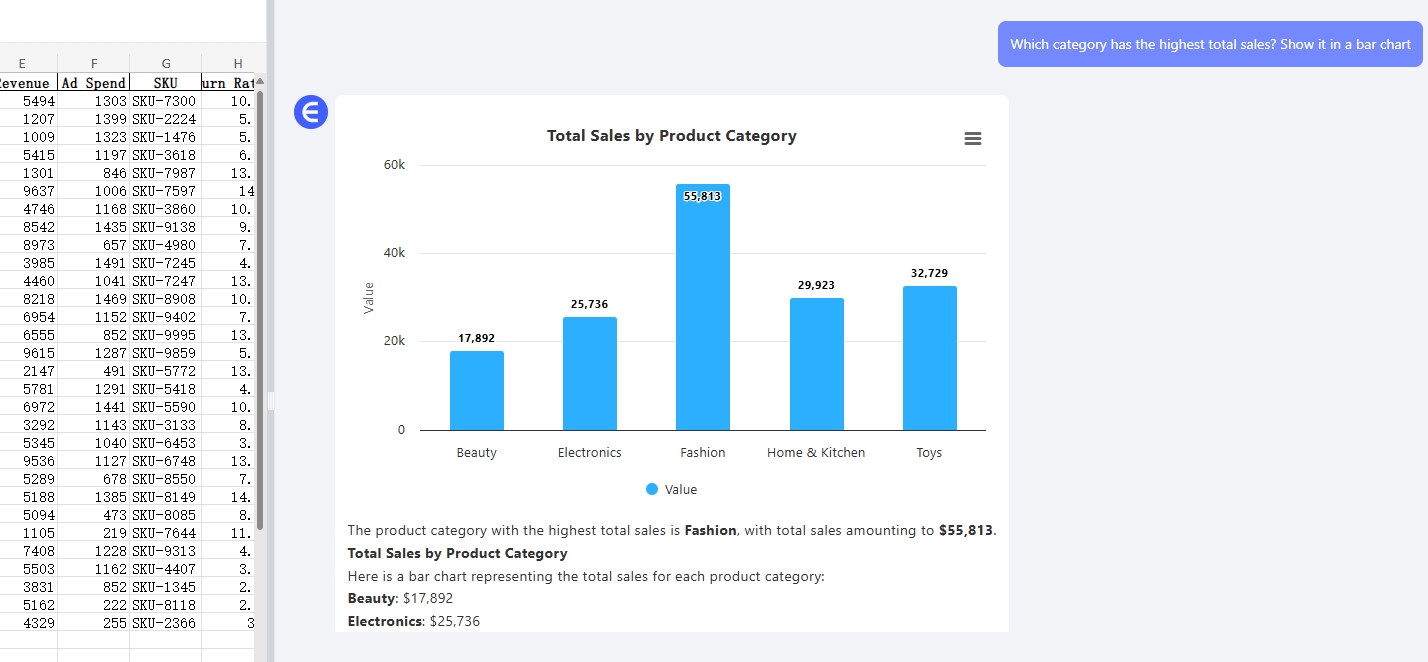Screen dimensions: 1428x662
Task: Click the panel divider collapse handle
Action: click(270, 401)
